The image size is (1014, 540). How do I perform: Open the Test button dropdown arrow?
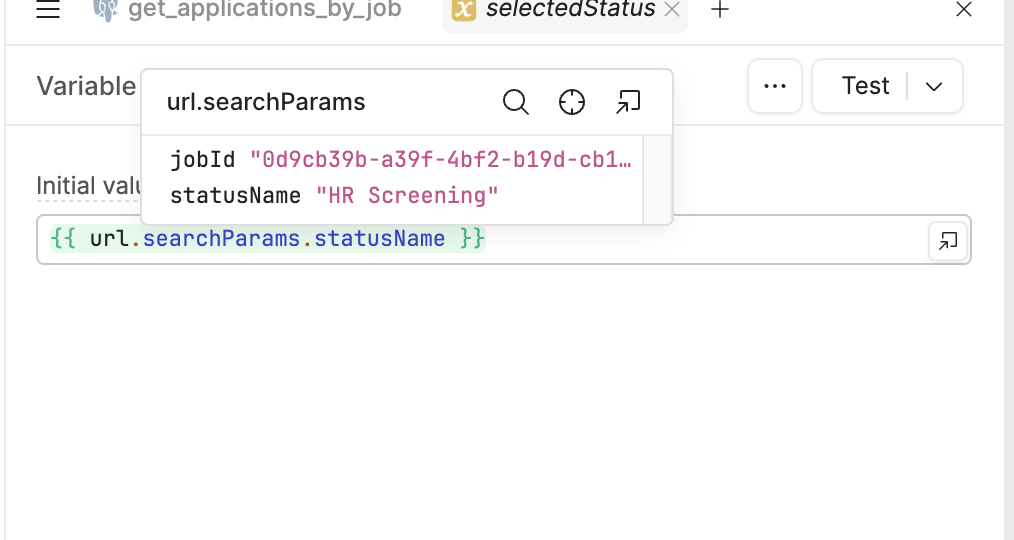[934, 86]
